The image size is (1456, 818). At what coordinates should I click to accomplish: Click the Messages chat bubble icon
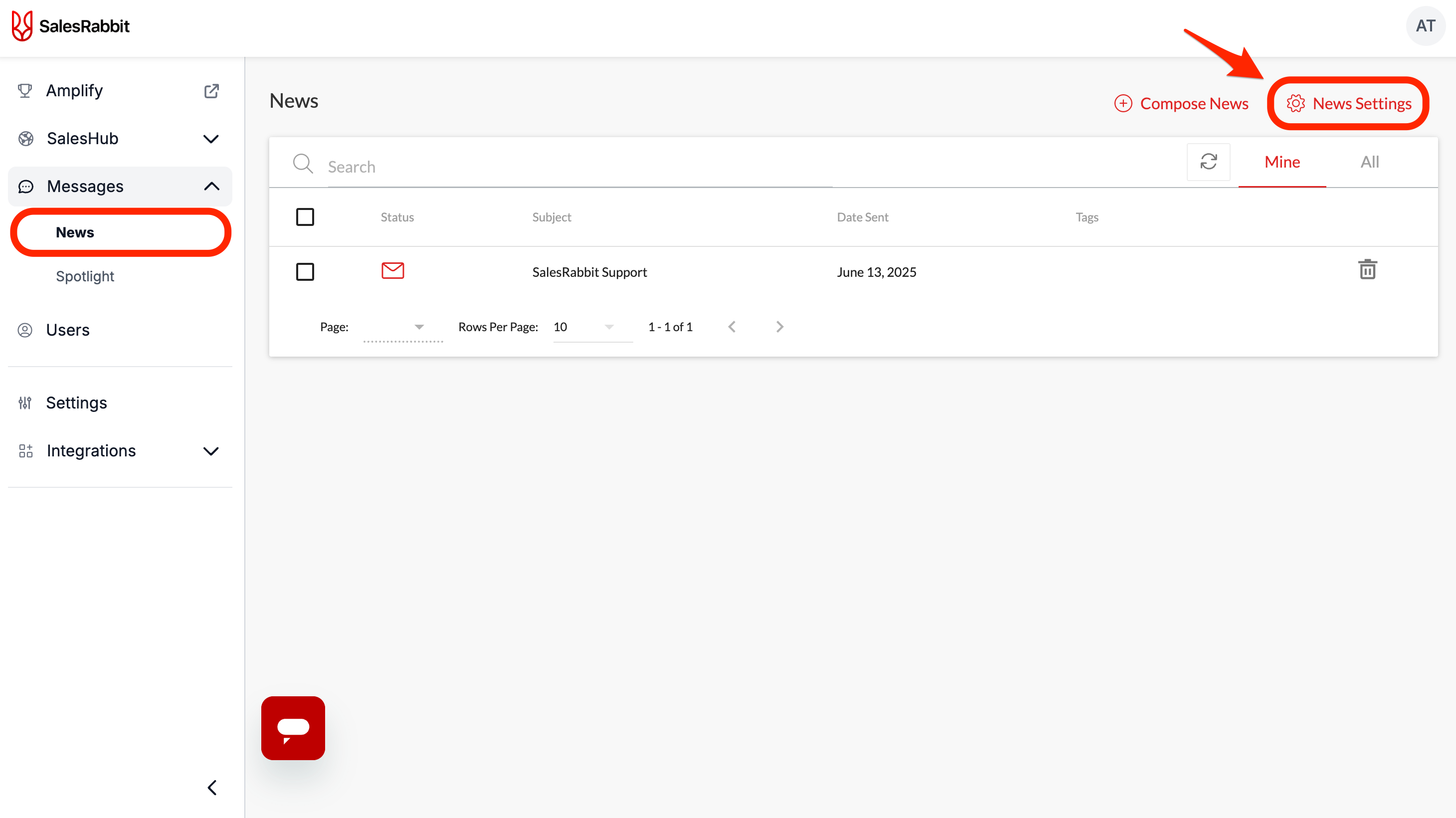coord(25,187)
